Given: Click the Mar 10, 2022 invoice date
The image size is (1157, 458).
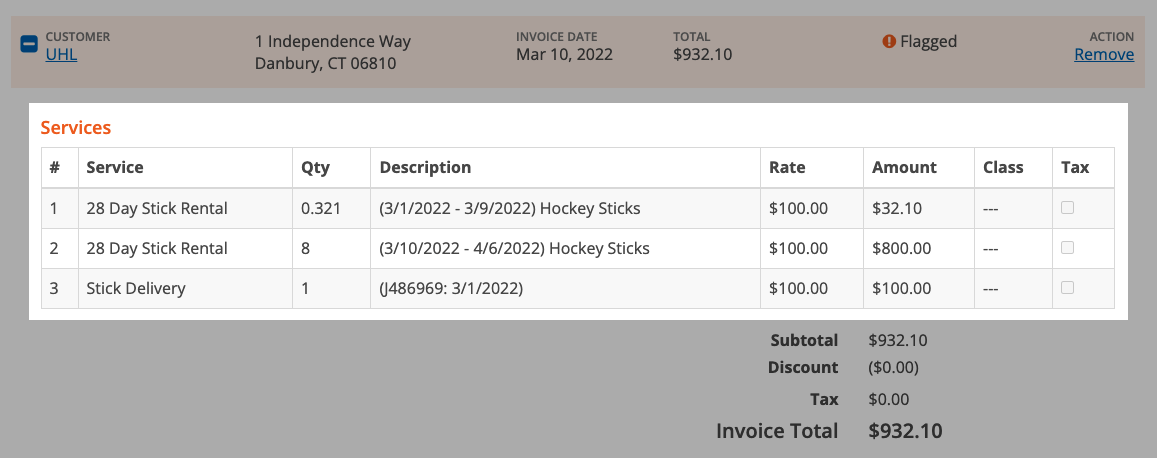Looking at the screenshot, I should coord(564,55).
